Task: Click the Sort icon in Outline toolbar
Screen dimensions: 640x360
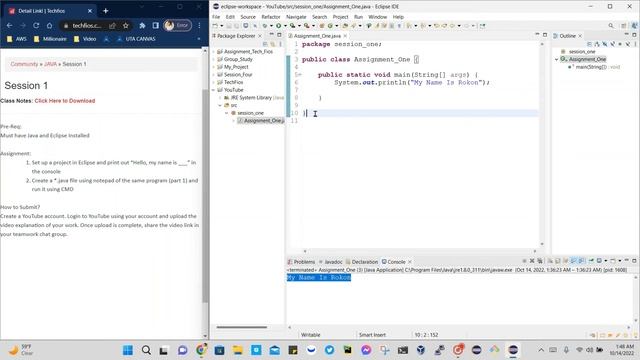Action: (597, 44)
